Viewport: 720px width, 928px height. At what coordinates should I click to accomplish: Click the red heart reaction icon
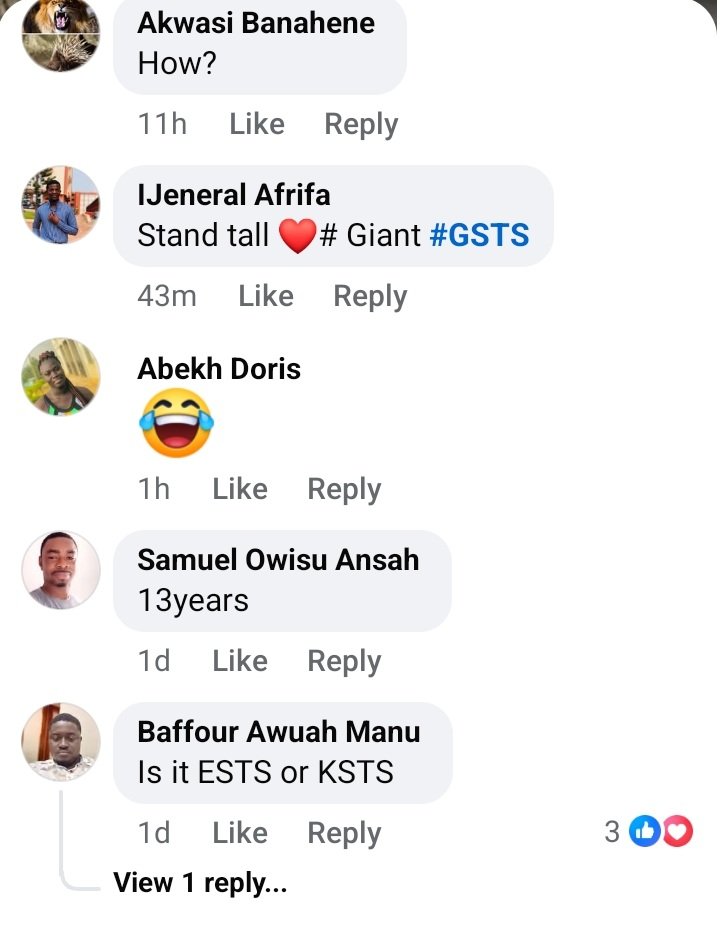pos(677,831)
